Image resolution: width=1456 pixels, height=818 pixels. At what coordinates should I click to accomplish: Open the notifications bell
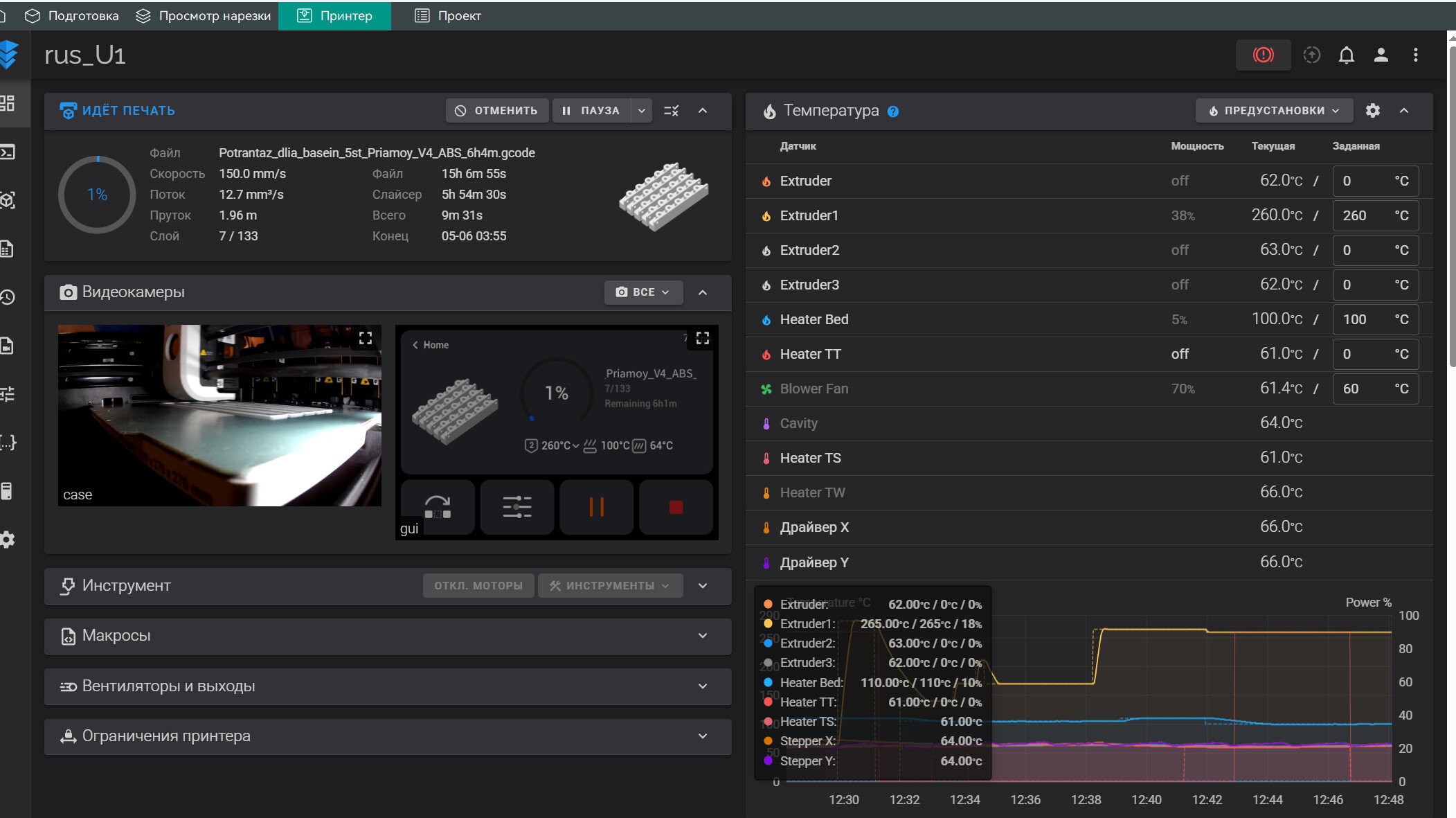[1346, 55]
